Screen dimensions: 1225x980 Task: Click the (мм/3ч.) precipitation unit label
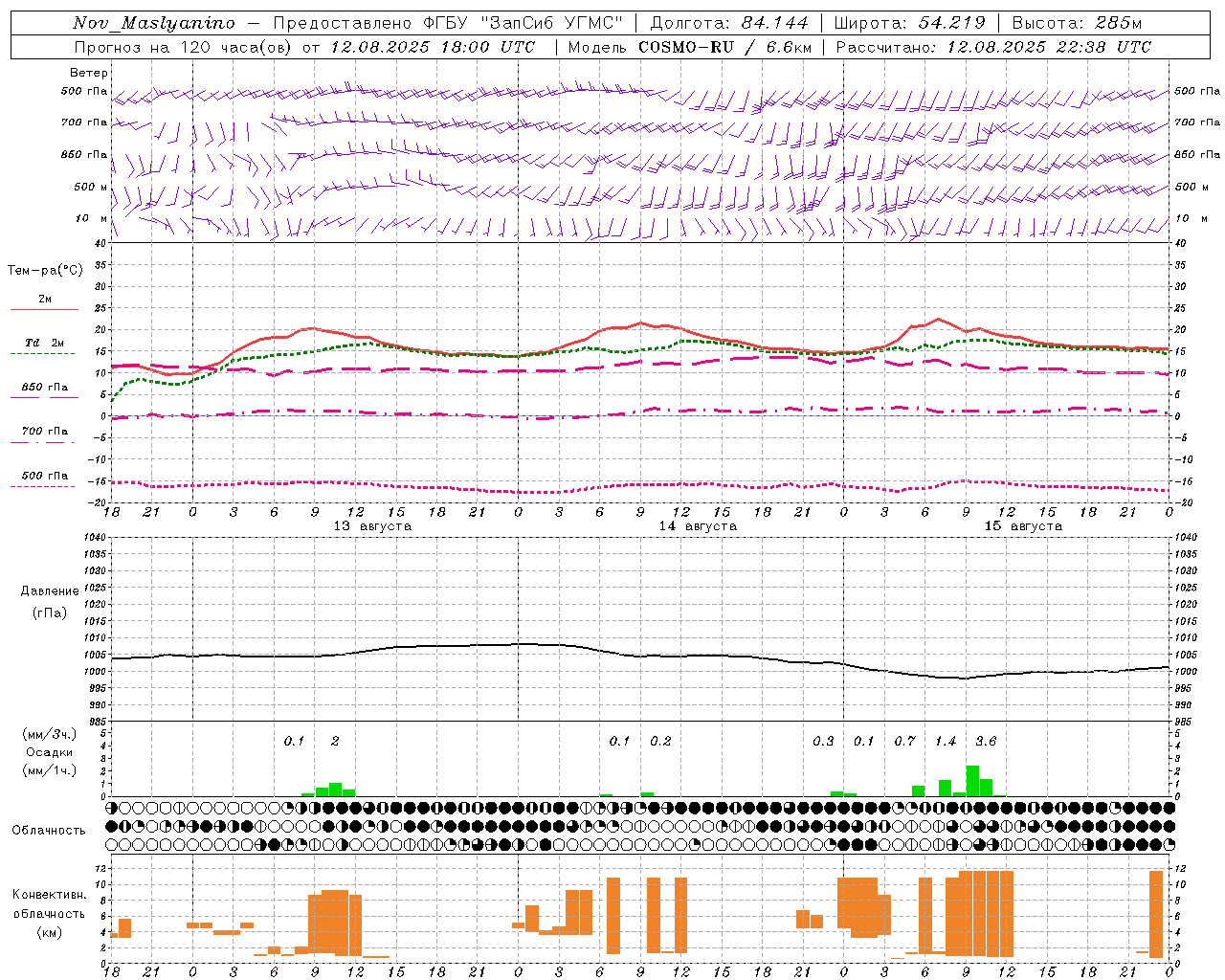point(50,734)
